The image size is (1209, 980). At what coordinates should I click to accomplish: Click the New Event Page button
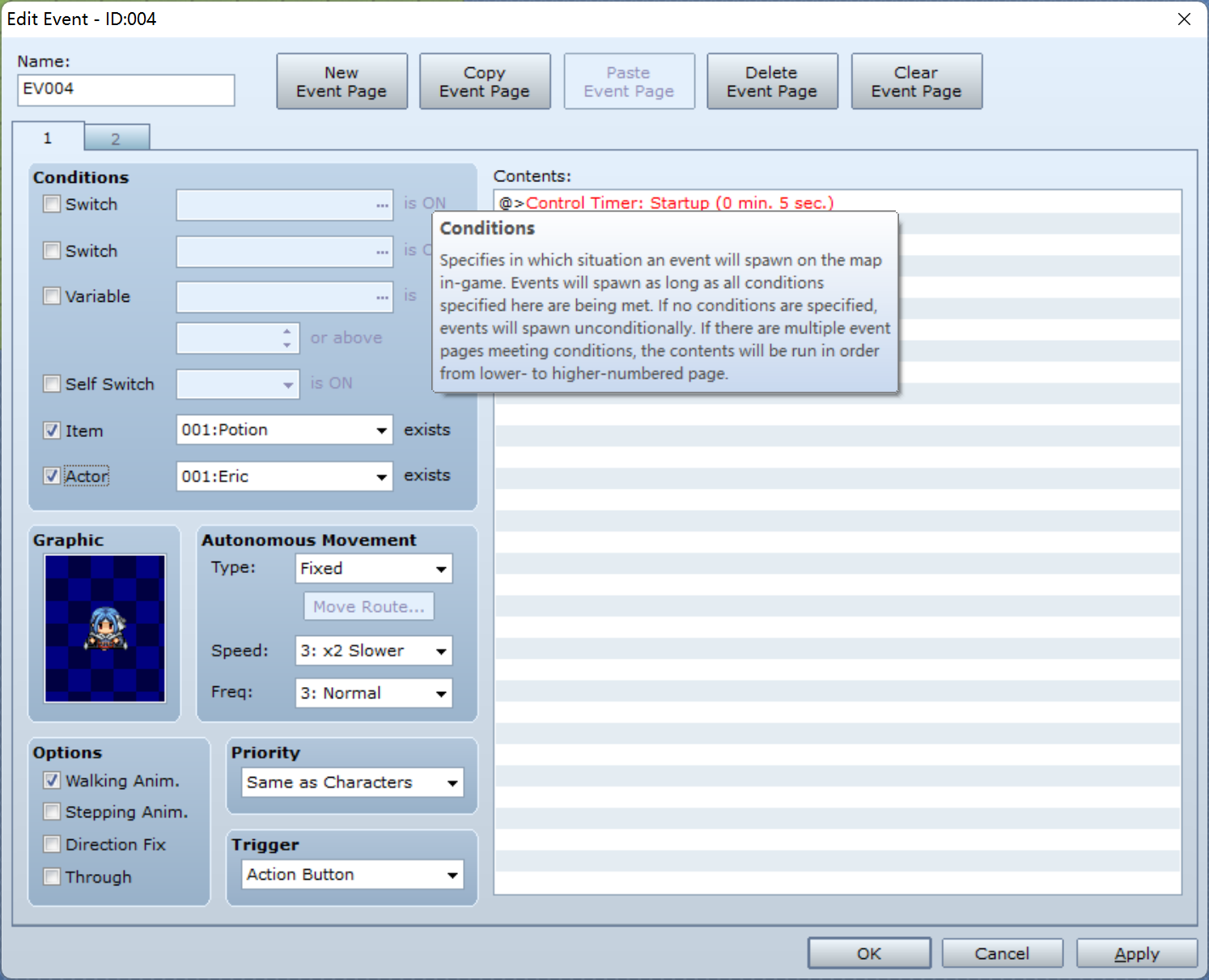341,82
